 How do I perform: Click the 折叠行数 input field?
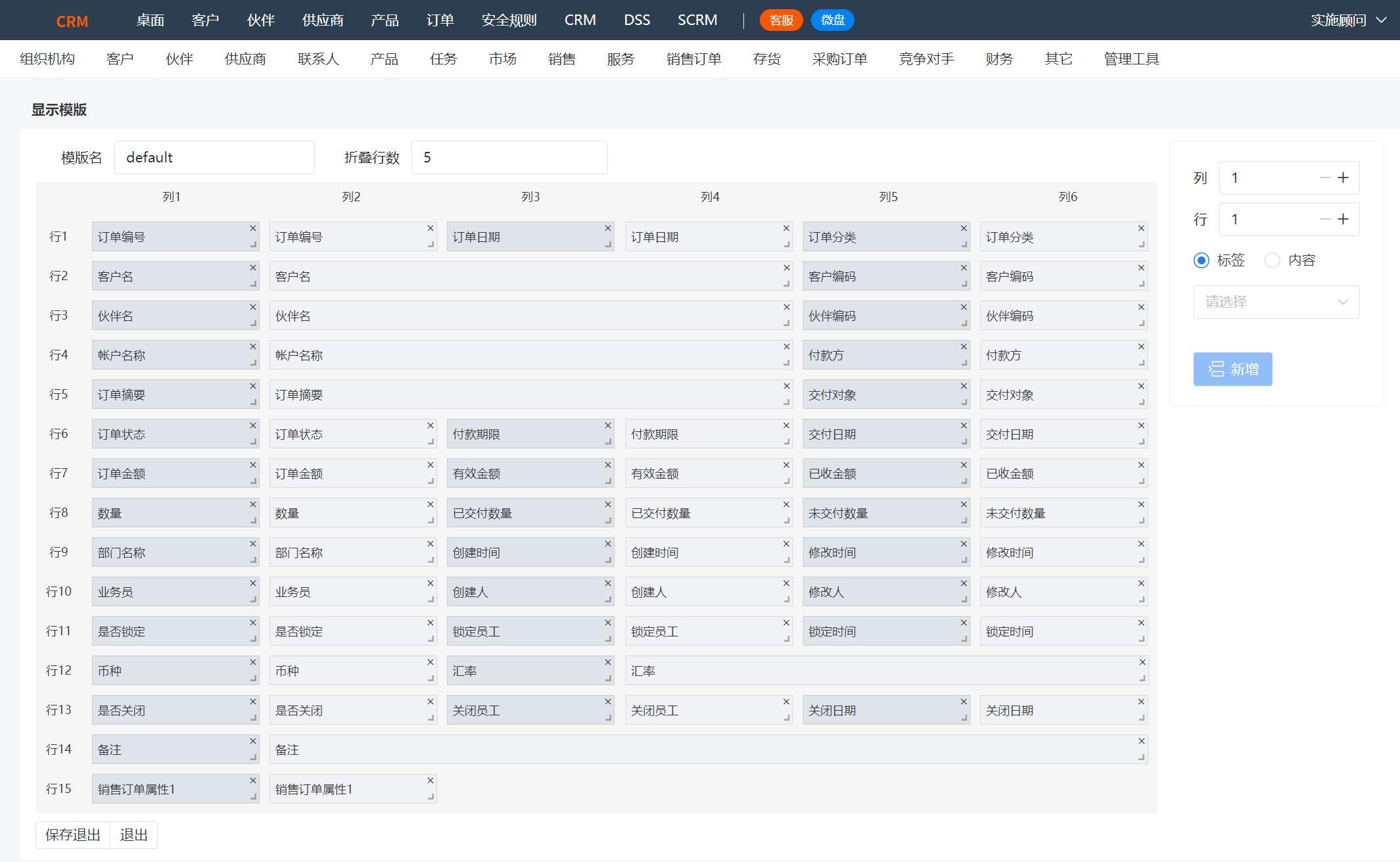tap(509, 158)
